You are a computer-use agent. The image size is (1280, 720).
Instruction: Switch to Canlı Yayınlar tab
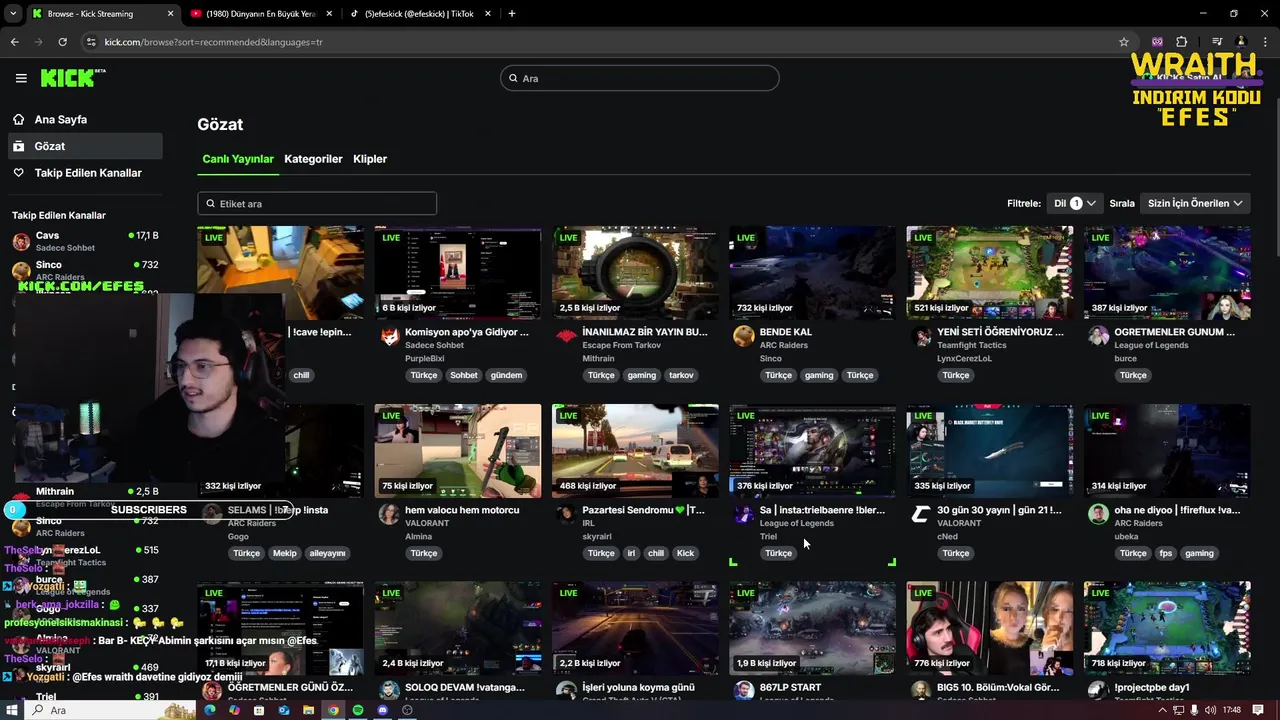click(238, 159)
